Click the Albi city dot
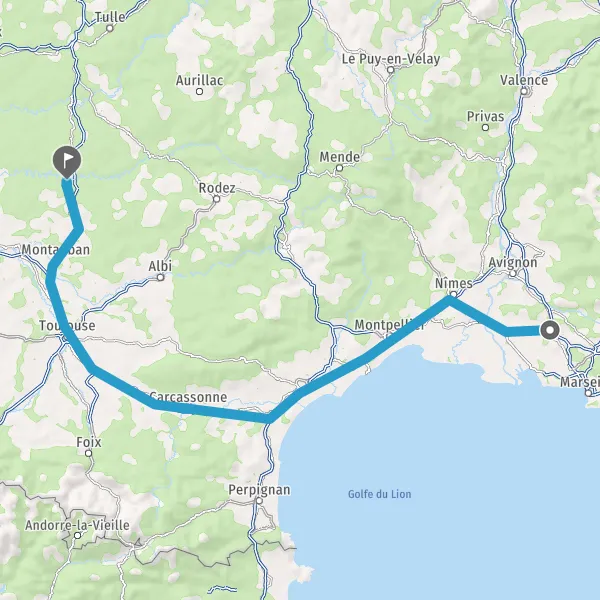Image resolution: width=600 pixels, height=600 pixels. click(161, 277)
